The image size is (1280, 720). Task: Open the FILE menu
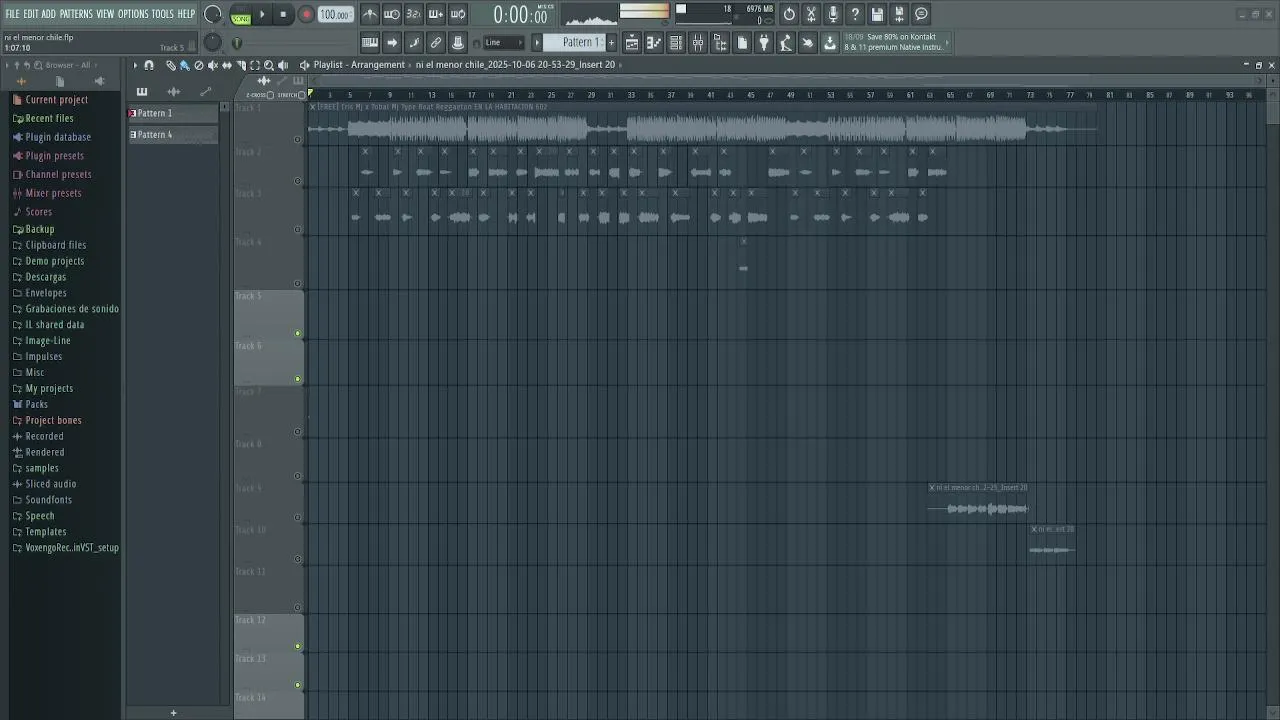[13, 14]
